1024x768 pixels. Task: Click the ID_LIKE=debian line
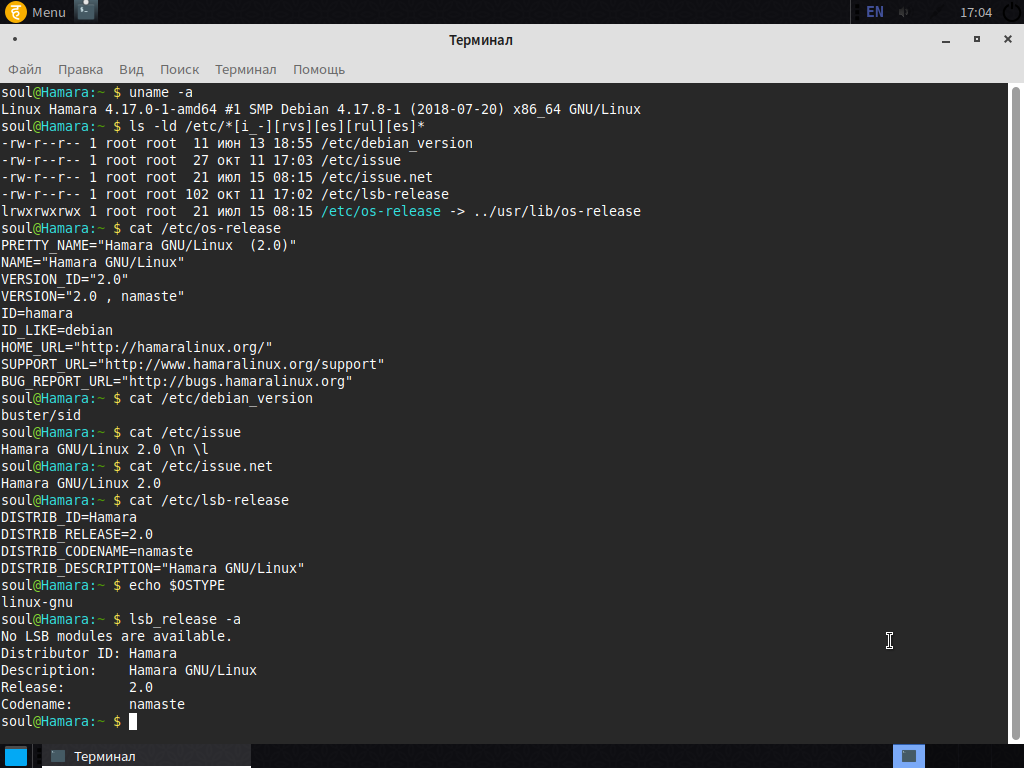(x=57, y=330)
